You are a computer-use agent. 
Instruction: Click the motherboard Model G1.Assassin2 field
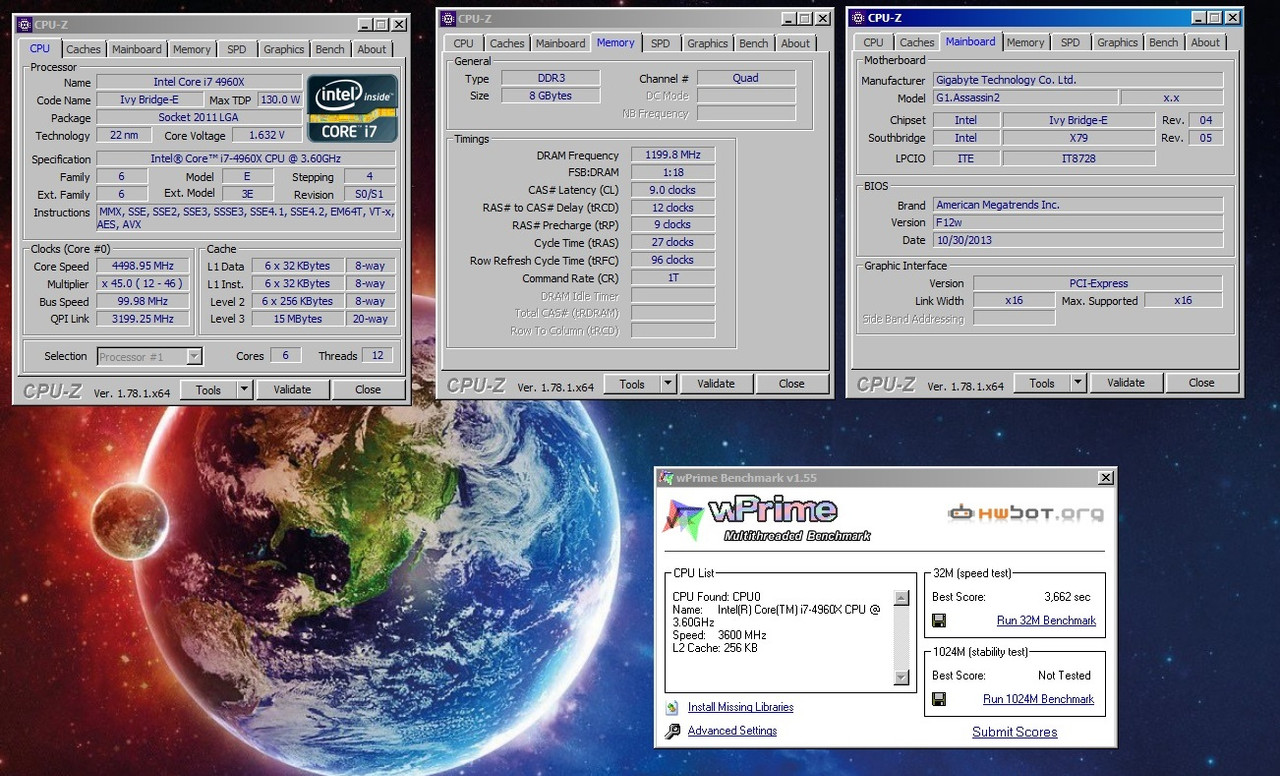[x=1026, y=98]
